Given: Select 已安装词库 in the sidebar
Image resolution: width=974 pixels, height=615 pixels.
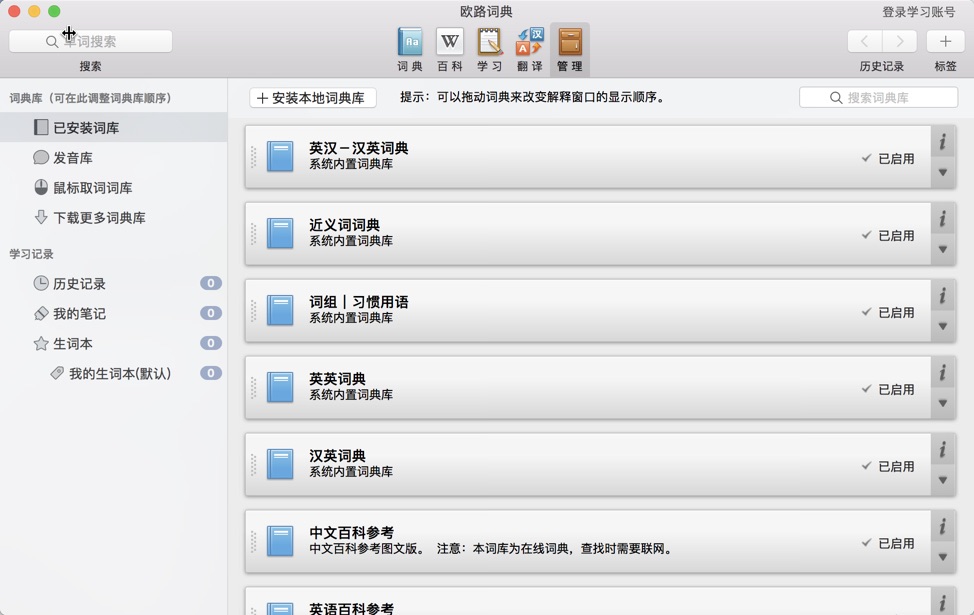Looking at the screenshot, I should coord(114,127).
